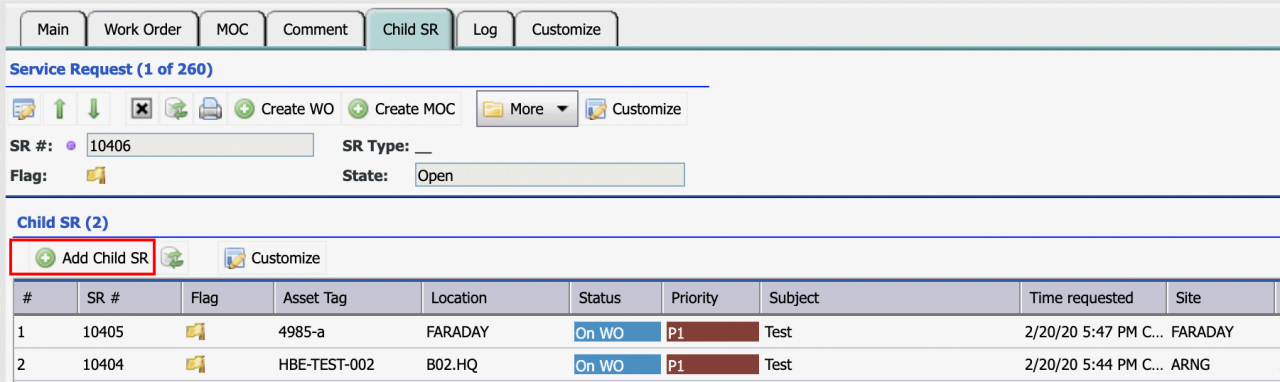1280x382 pixels.
Task: Click flag icon in row 10405
Action: coord(196,331)
